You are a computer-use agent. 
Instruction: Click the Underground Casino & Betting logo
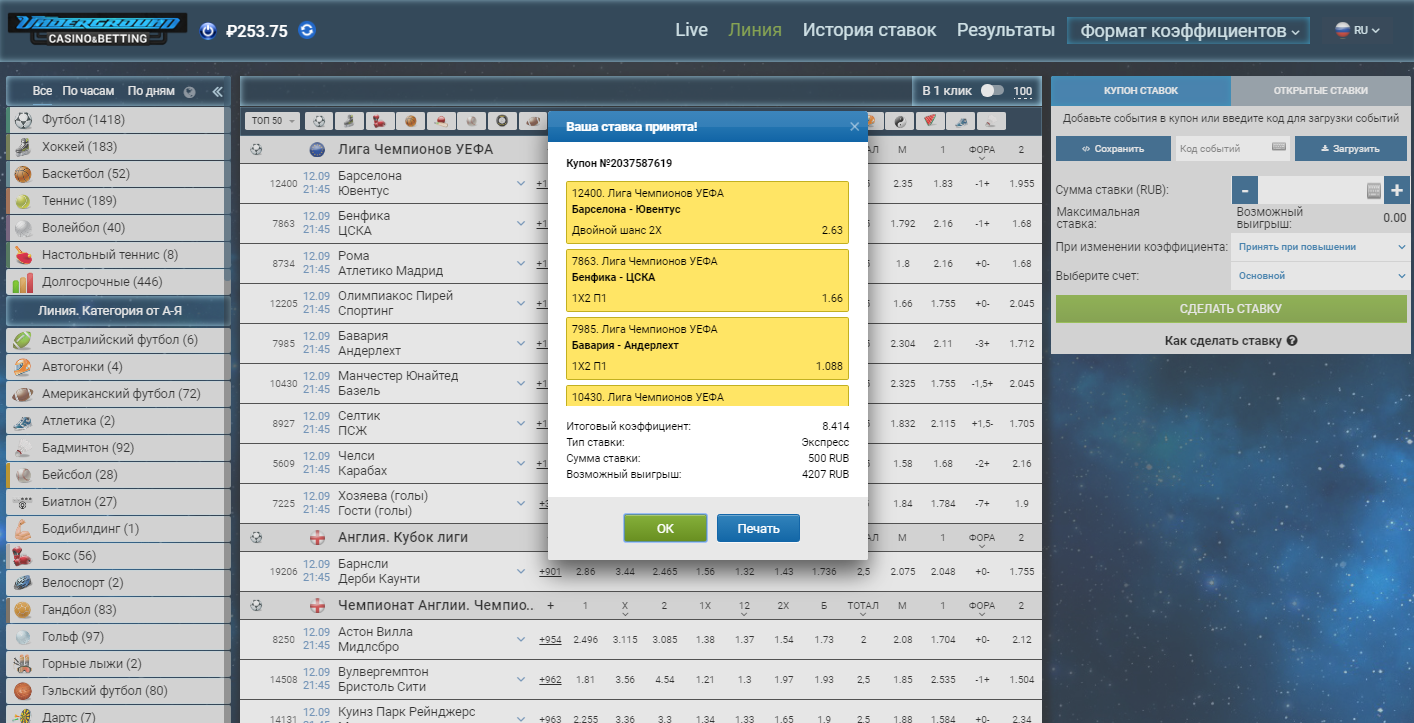point(96,30)
